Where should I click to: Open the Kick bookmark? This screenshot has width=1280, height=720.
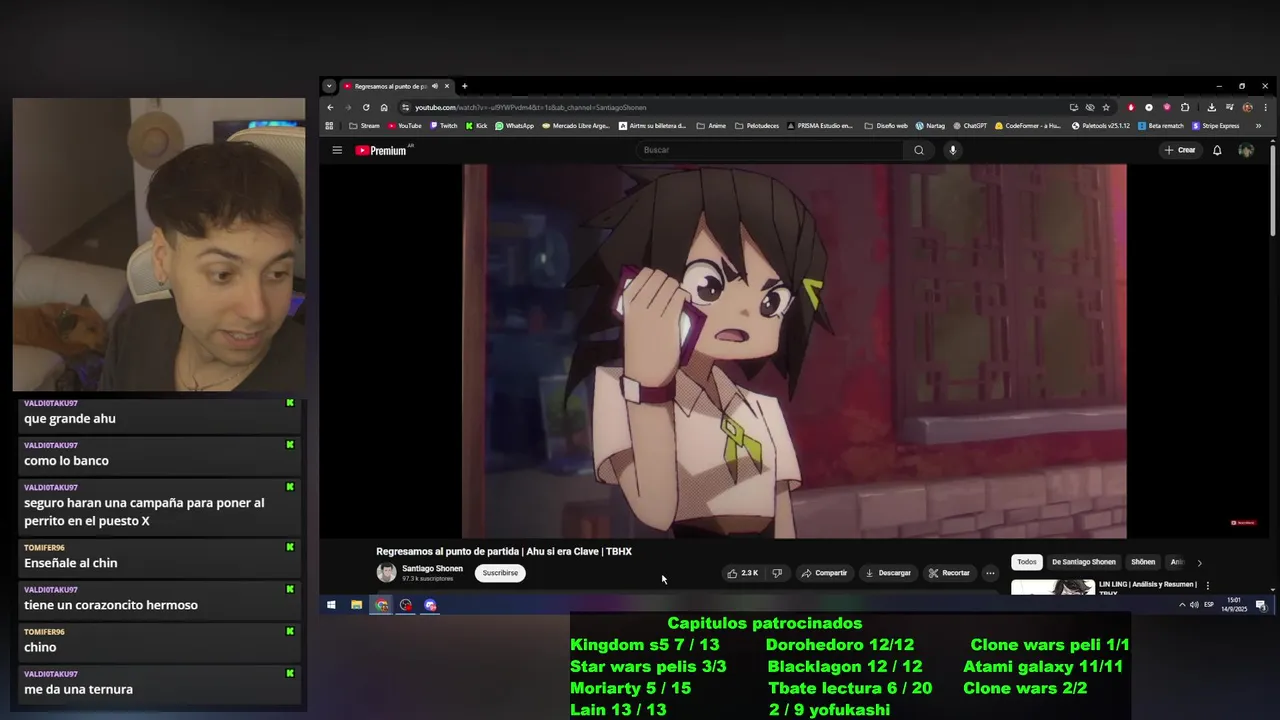476,126
